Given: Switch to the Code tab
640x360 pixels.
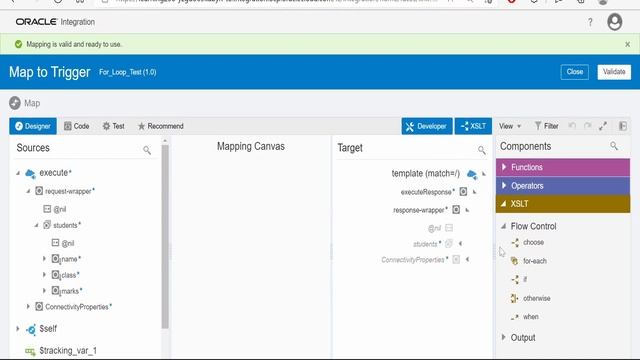Looking at the screenshot, I should click(x=77, y=126).
